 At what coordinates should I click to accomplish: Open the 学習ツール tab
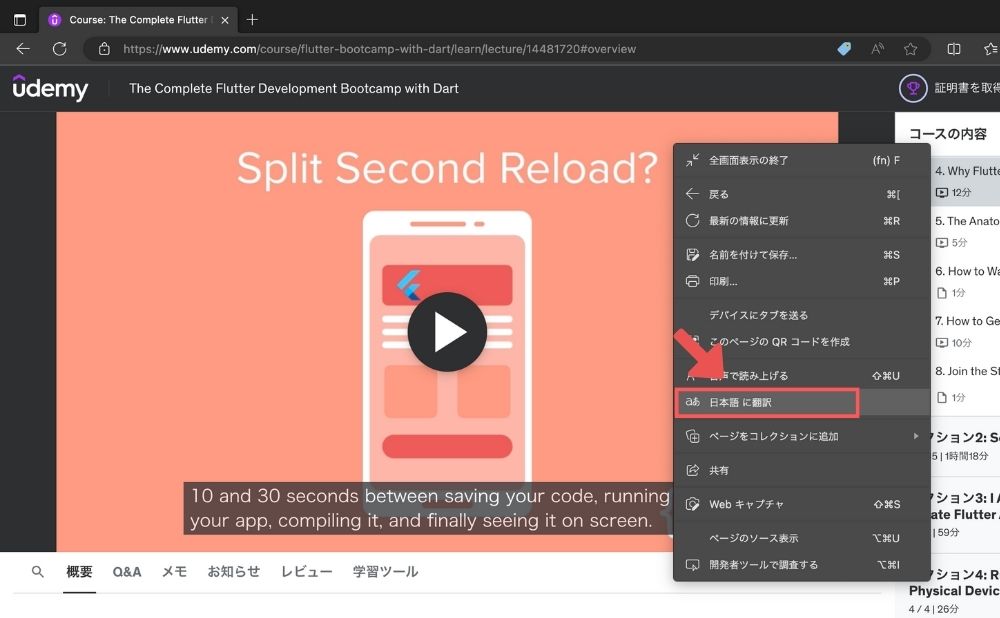tap(385, 571)
